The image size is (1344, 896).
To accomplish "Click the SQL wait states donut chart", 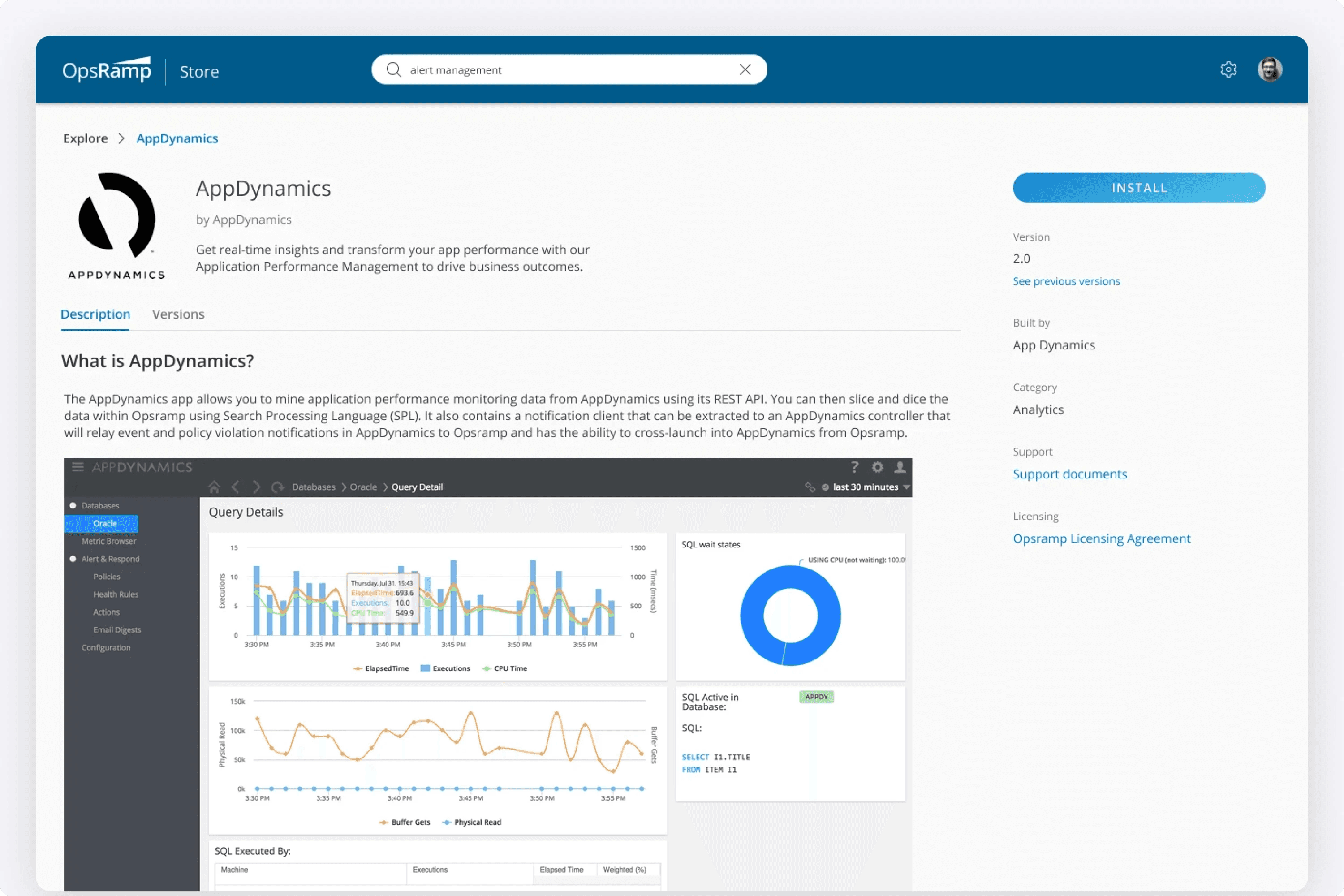I will [x=790, y=616].
